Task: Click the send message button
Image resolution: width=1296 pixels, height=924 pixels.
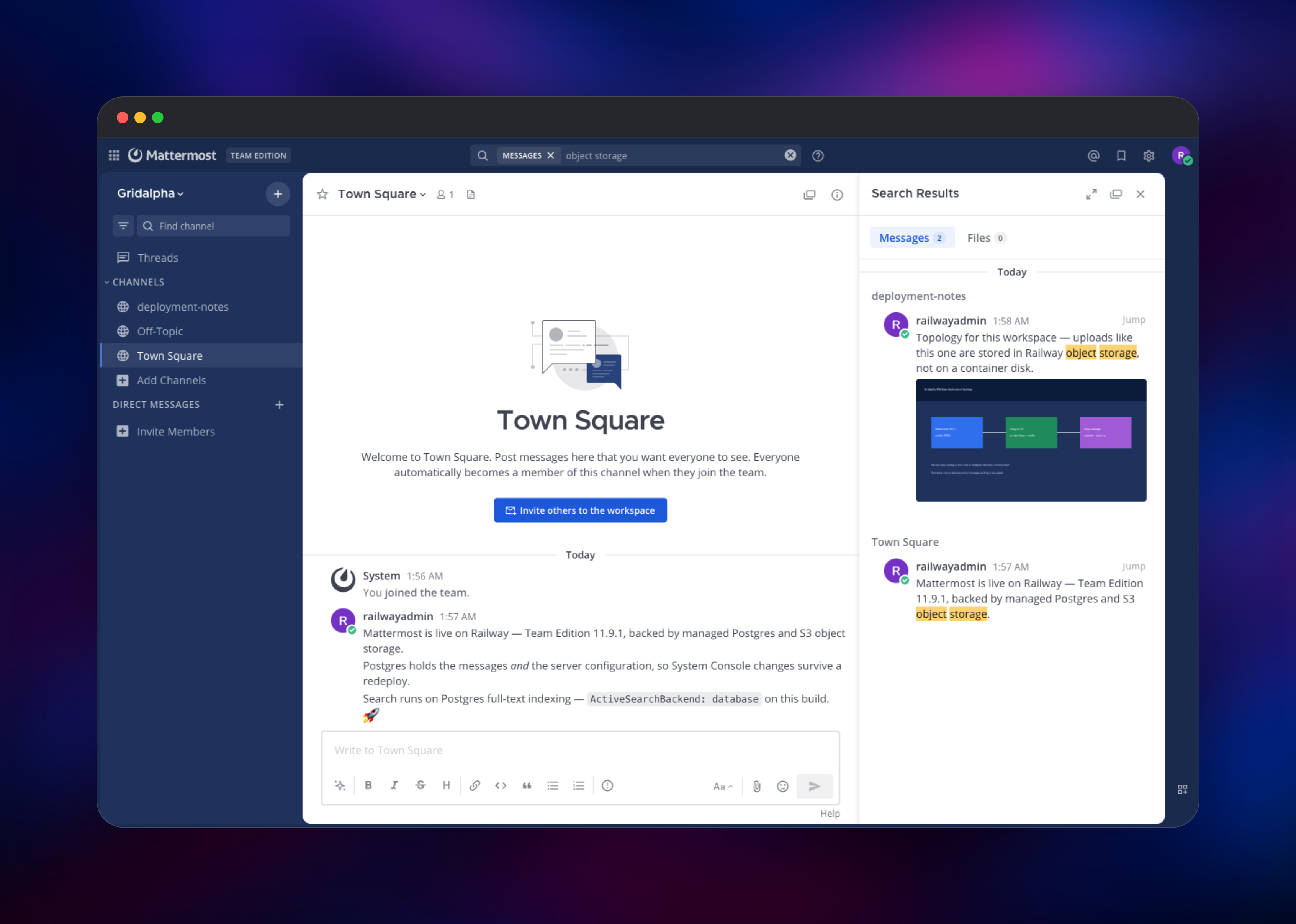Action: coord(815,786)
